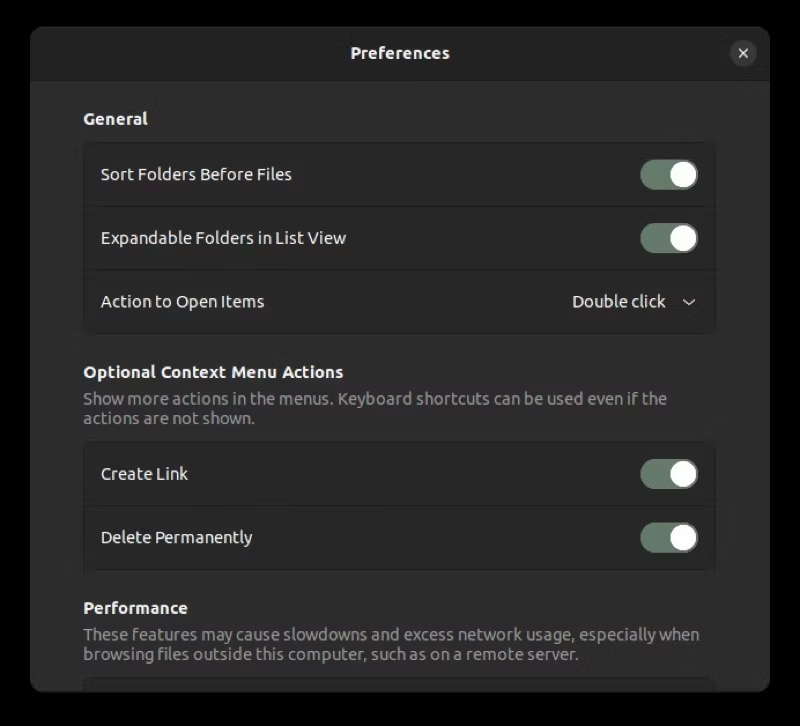
Task: Click the partially visible row below Performance description
Action: (399, 685)
